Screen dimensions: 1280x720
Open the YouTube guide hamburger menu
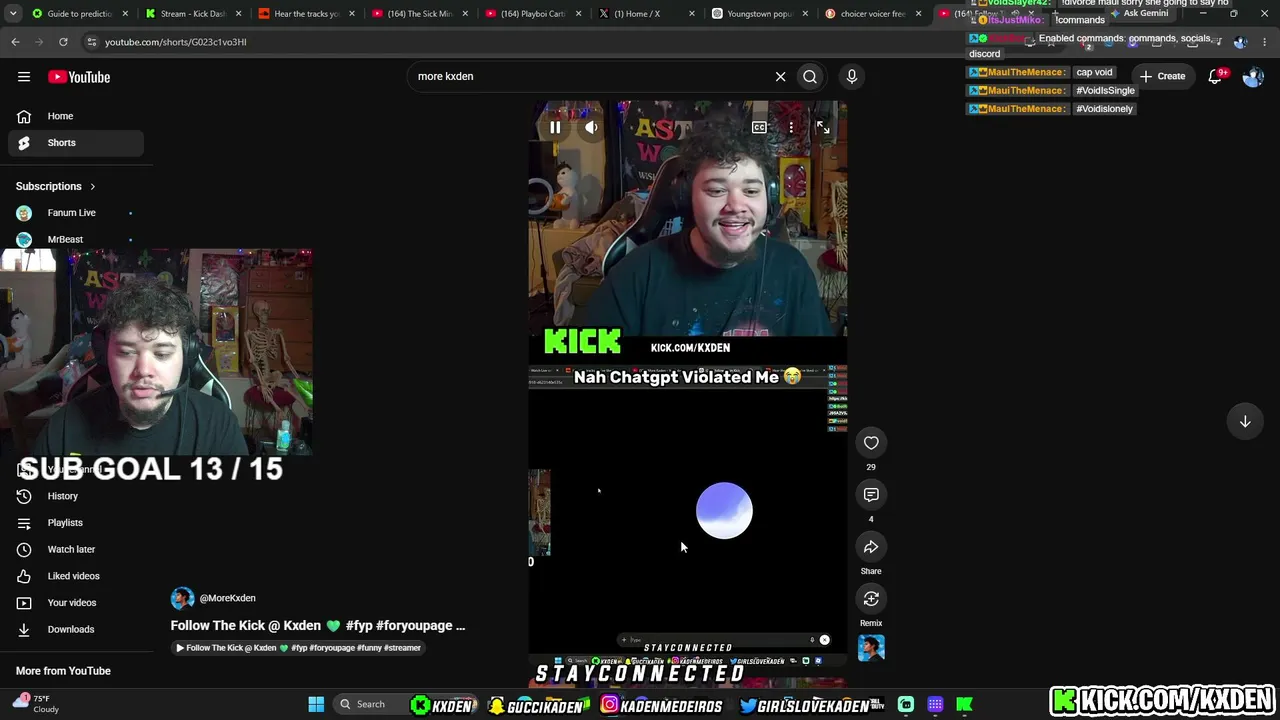pos(24,77)
